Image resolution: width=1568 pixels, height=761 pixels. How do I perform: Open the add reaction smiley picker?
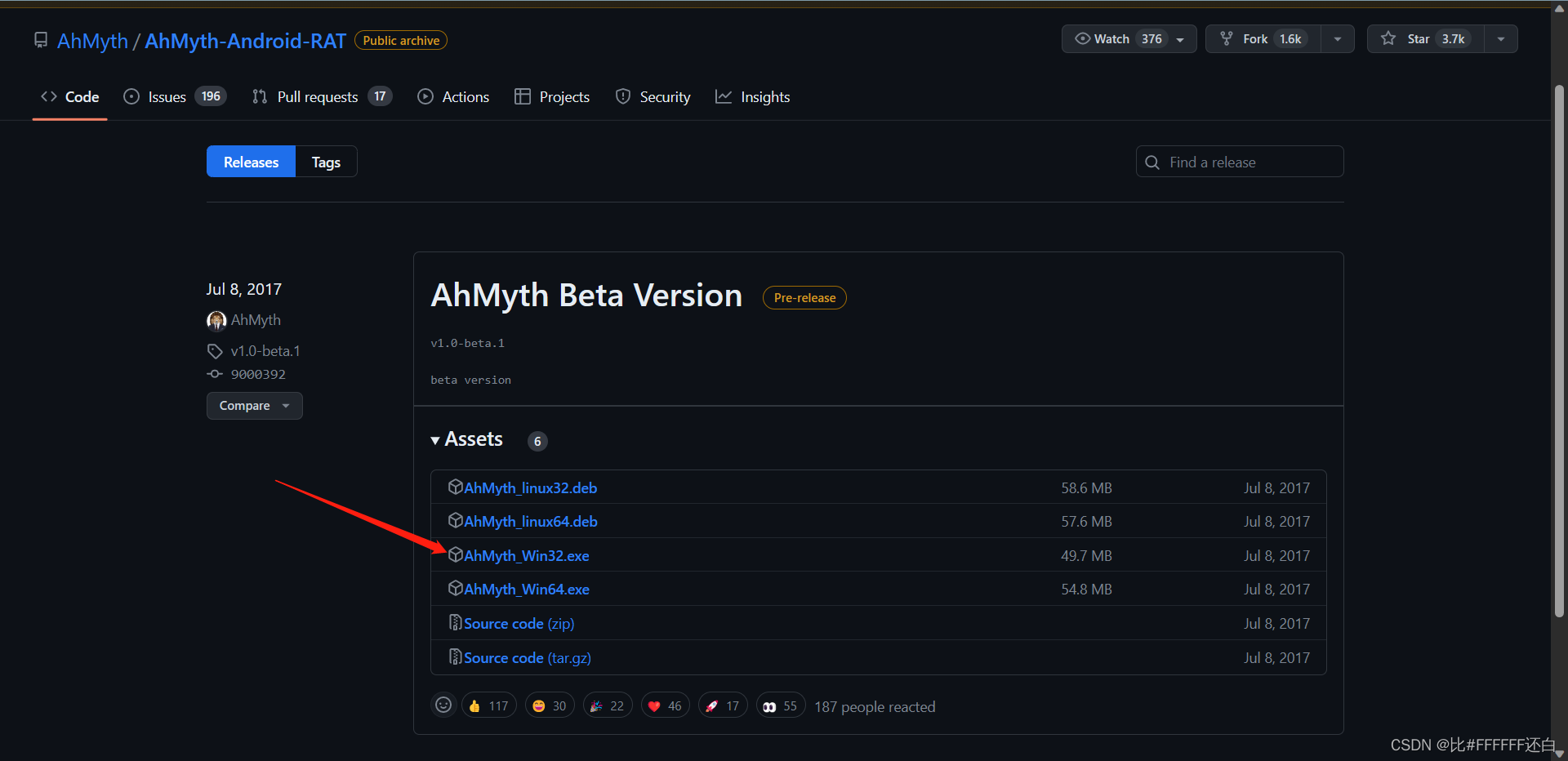coord(443,705)
